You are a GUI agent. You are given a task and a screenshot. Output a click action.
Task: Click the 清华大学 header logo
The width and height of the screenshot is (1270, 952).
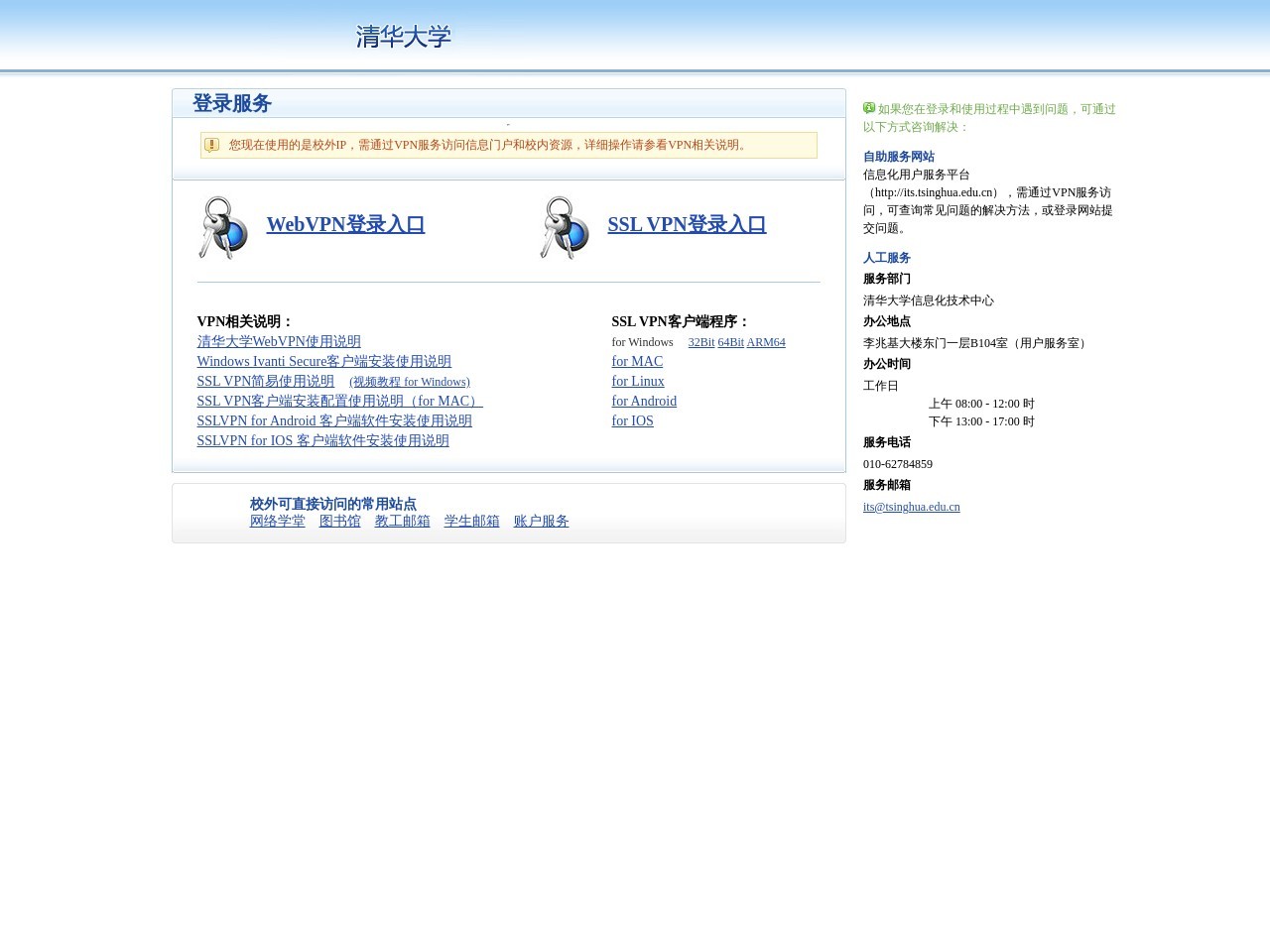click(404, 37)
